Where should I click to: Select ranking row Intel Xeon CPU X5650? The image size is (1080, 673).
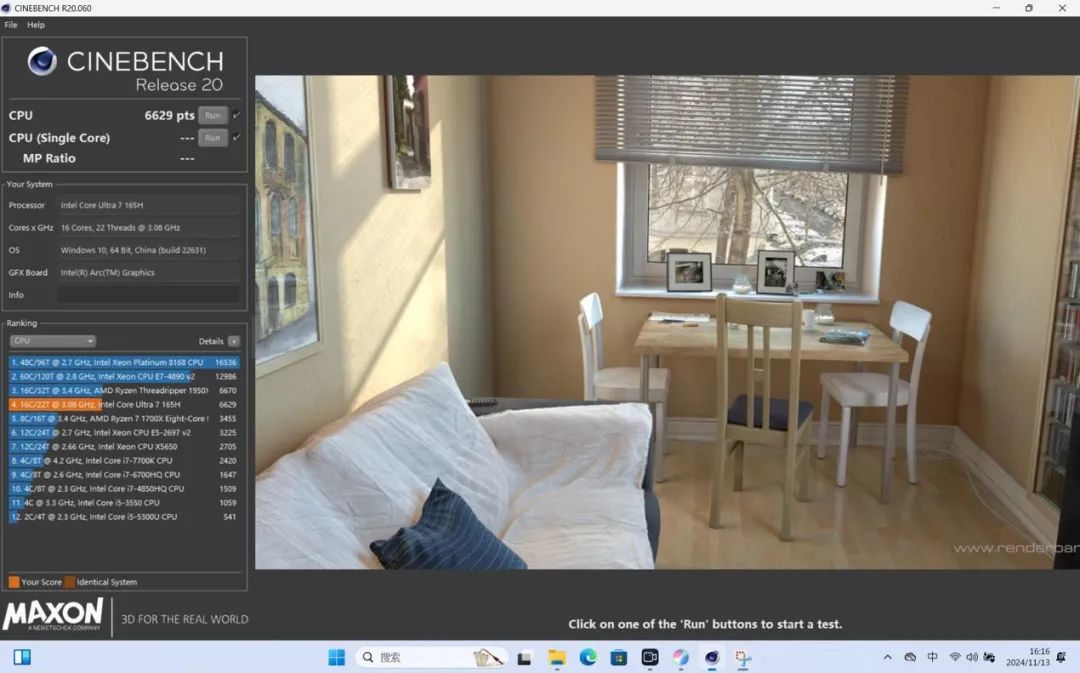tap(124, 446)
